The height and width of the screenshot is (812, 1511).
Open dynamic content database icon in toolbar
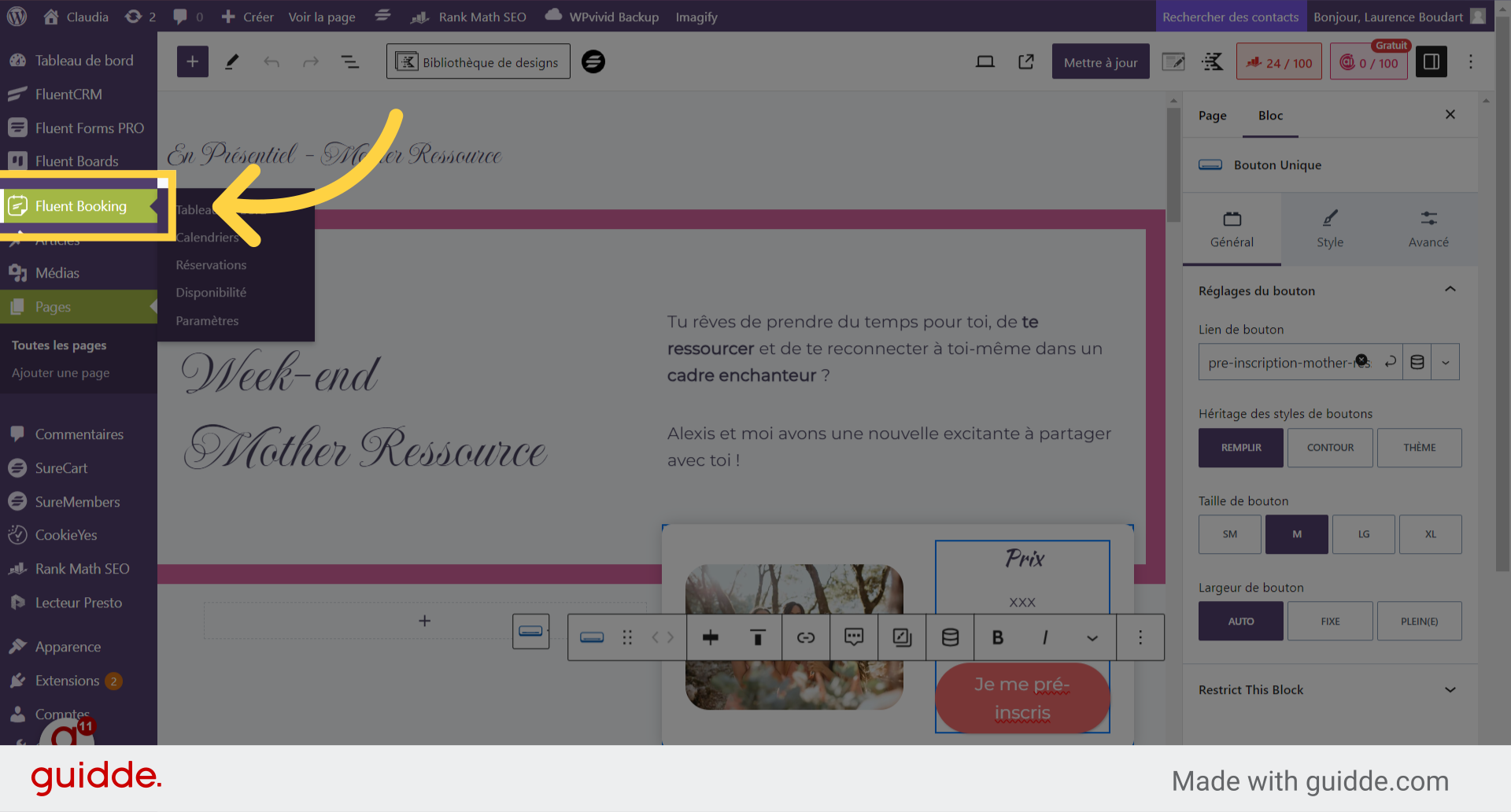[950, 637]
